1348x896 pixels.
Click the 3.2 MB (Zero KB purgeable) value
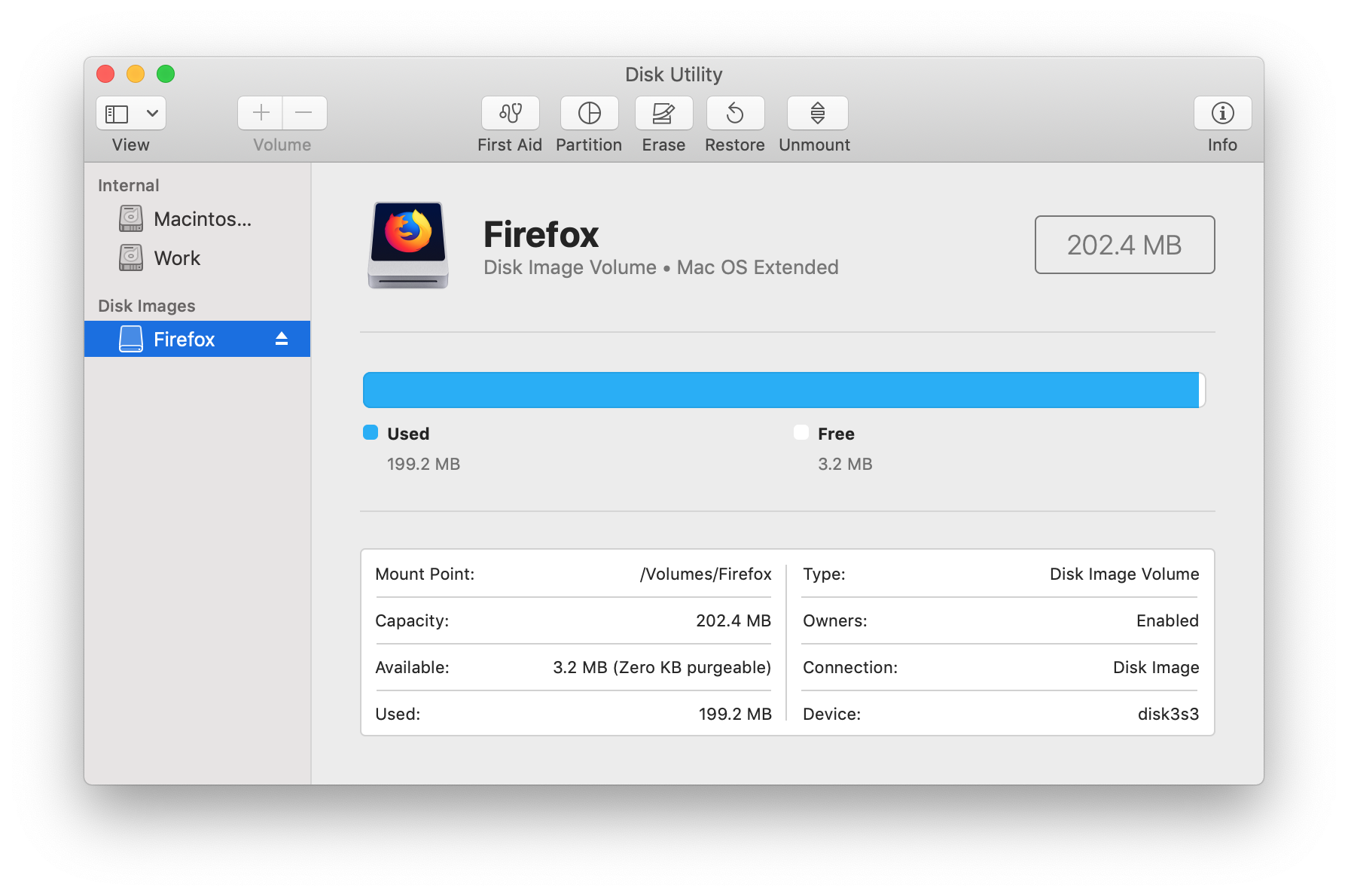(x=662, y=667)
